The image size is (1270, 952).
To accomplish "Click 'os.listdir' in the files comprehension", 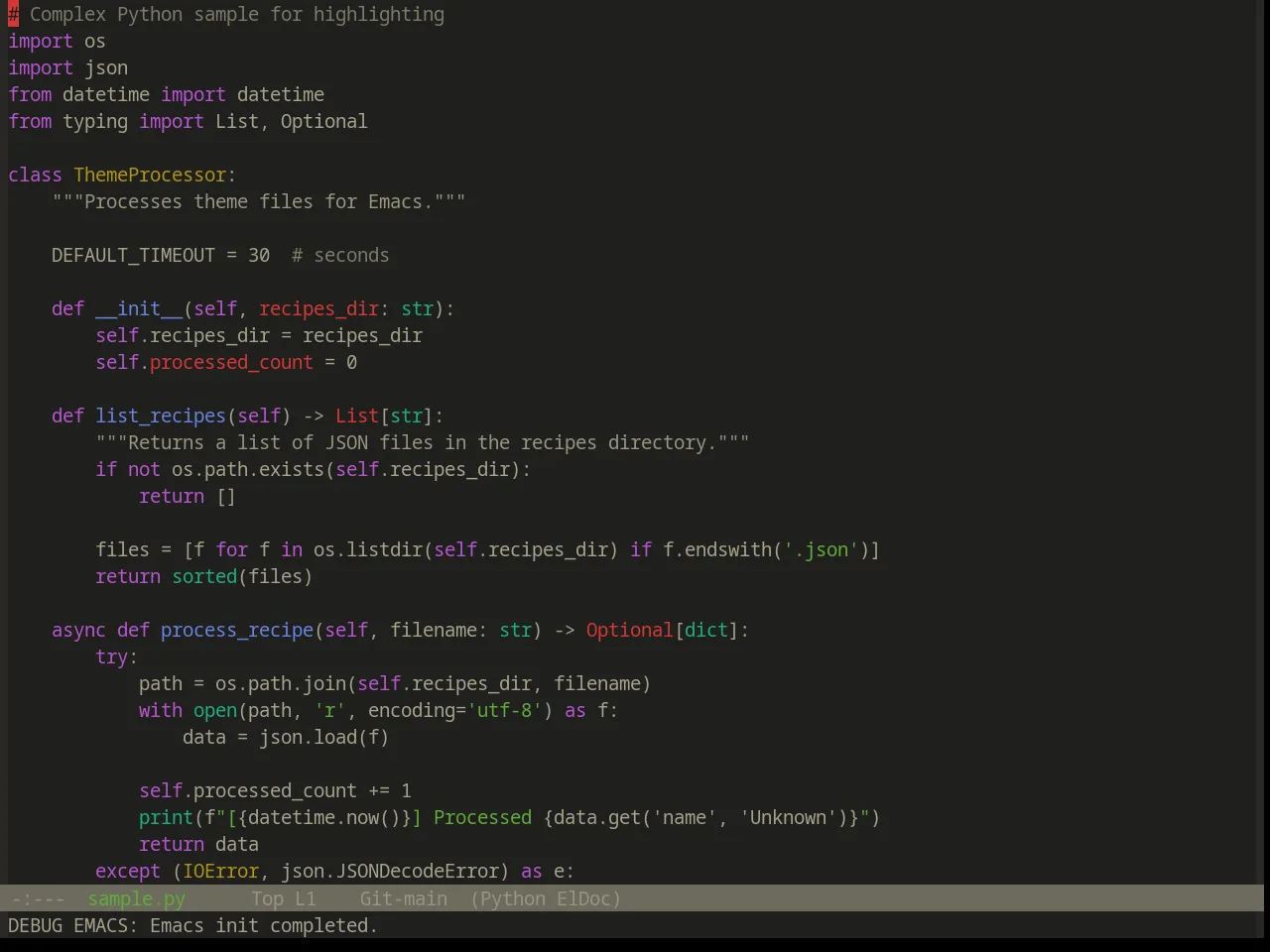I will tap(368, 549).
